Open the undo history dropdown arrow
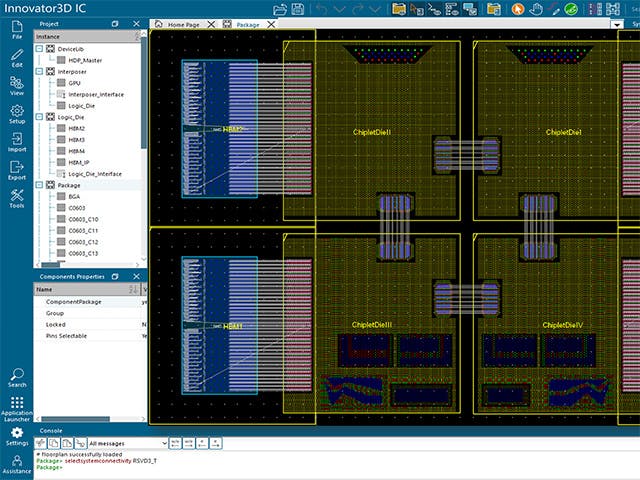Viewport: 640px width, 480px height. tap(340, 9)
